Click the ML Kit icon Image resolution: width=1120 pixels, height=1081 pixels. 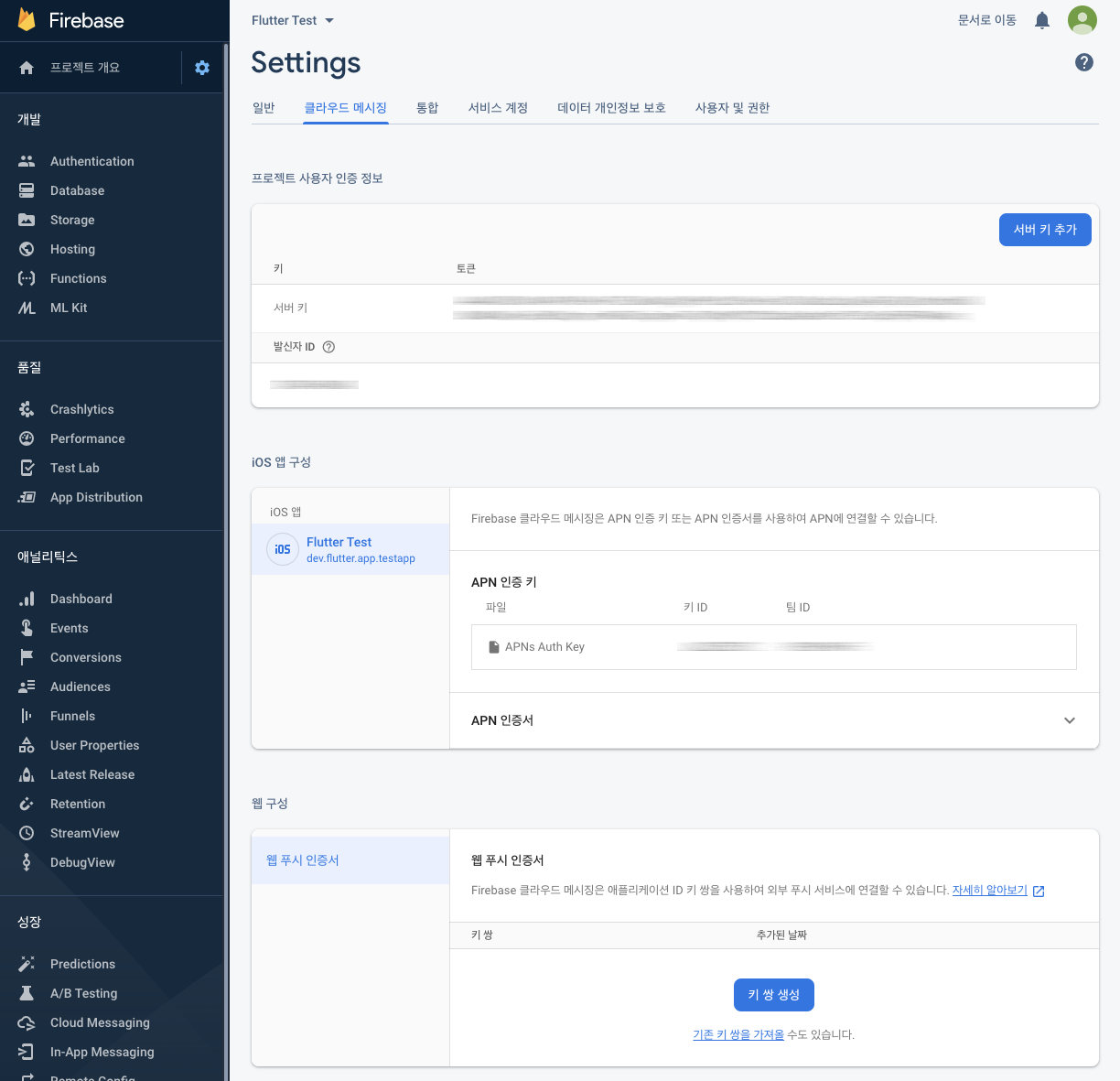(x=27, y=308)
